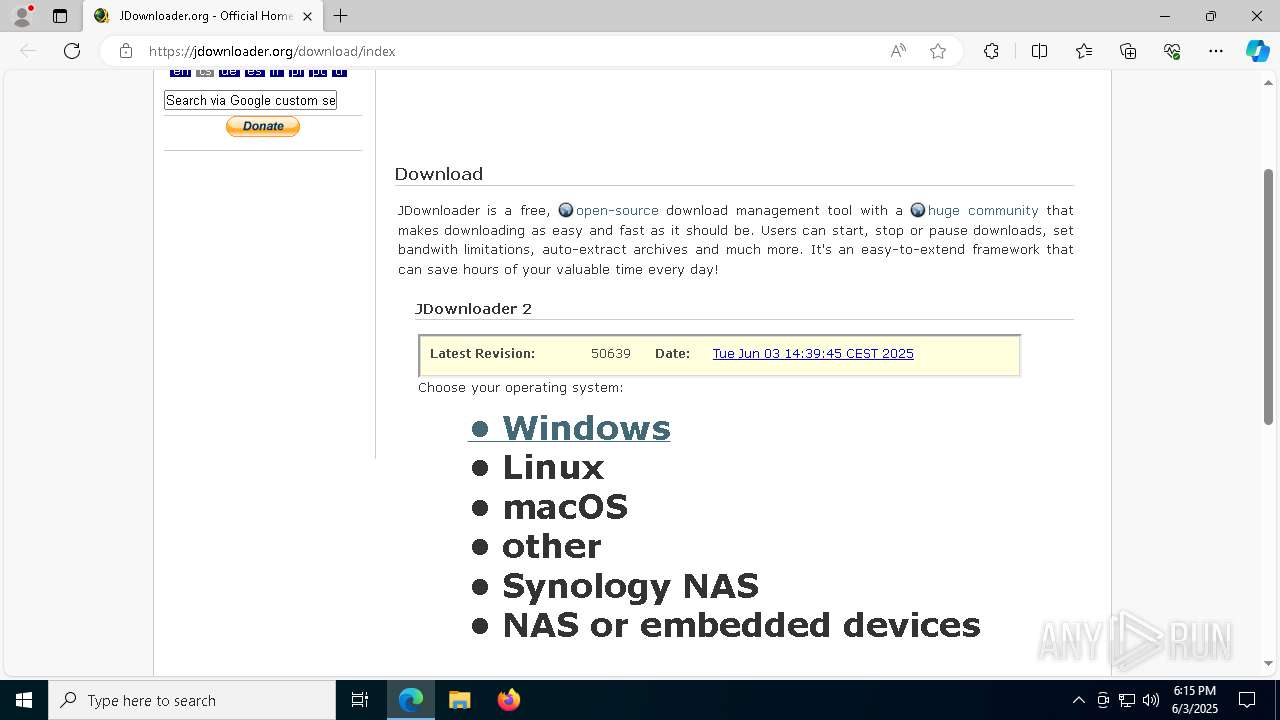The image size is (1280, 720).
Task: Open the Extensions puzzle icon
Action: pyautogui.click(x=991, y=51)
